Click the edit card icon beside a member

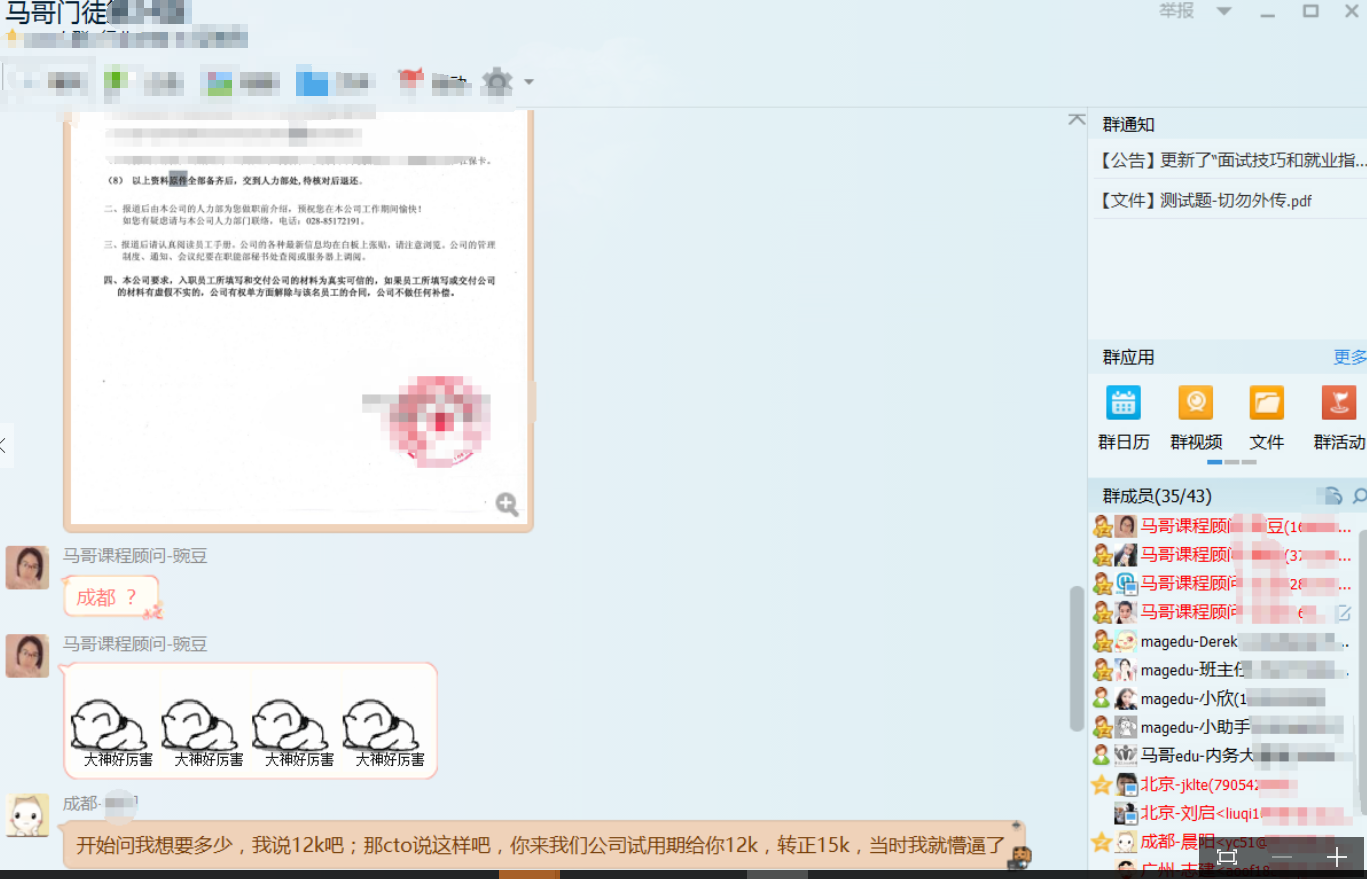1344,613
